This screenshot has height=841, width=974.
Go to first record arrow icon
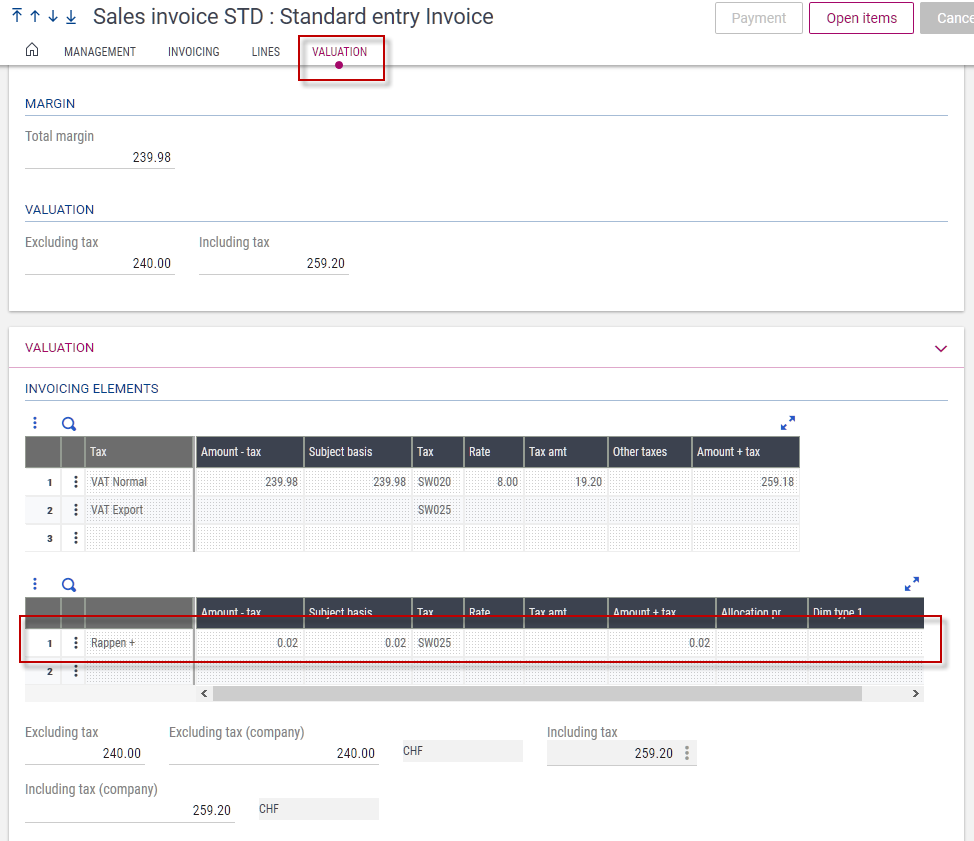click(17, 16)
